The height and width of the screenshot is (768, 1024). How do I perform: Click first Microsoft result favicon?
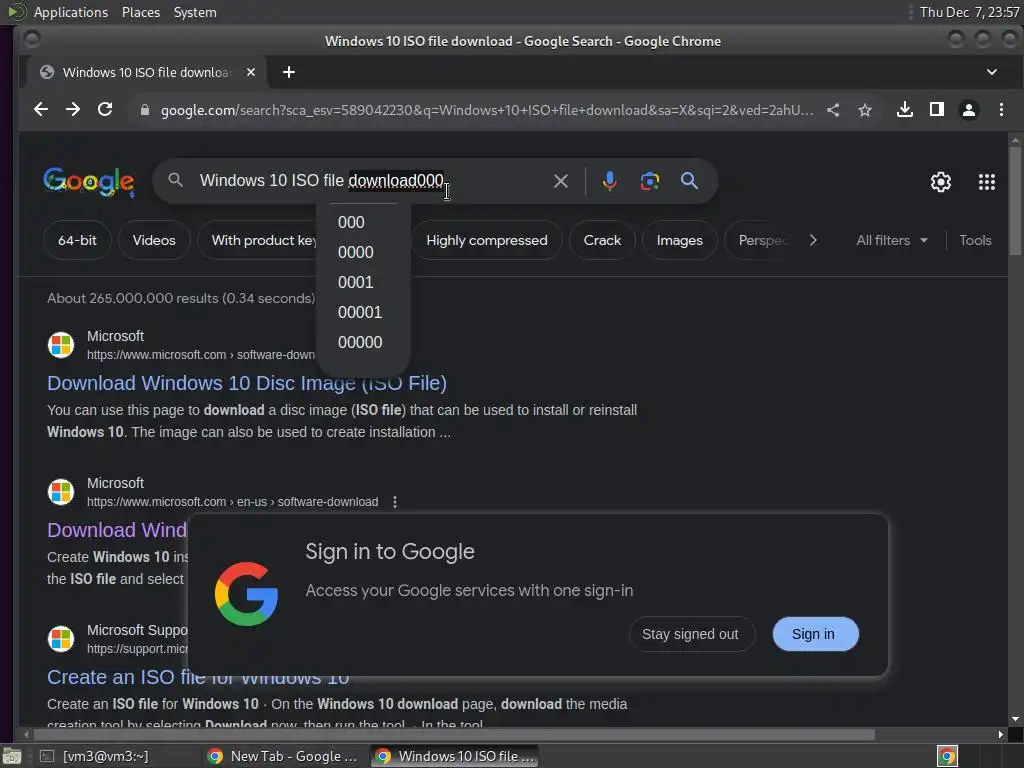click(x=61, y=345)
